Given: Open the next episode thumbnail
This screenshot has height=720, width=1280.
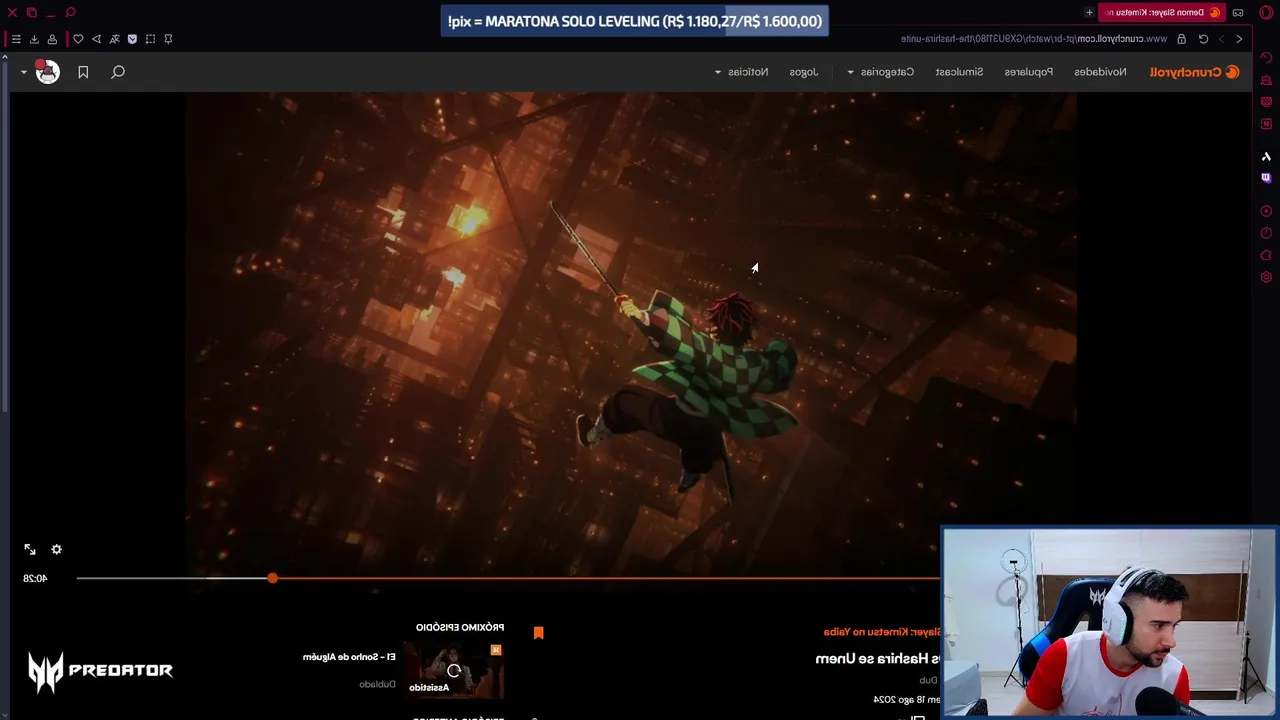Looking at the screenshot, I should point(453,670).
